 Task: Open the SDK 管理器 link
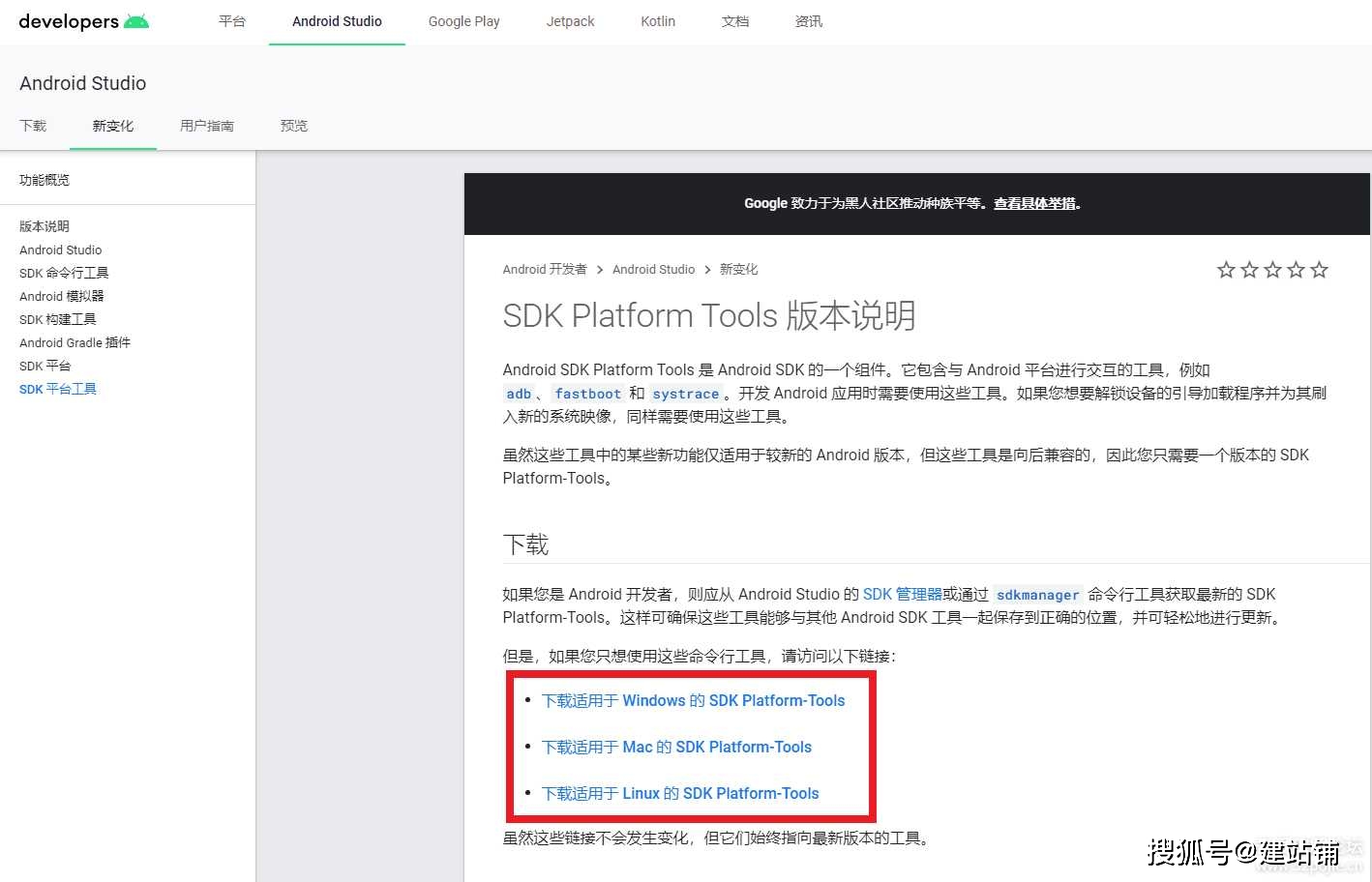coord(902,594)
